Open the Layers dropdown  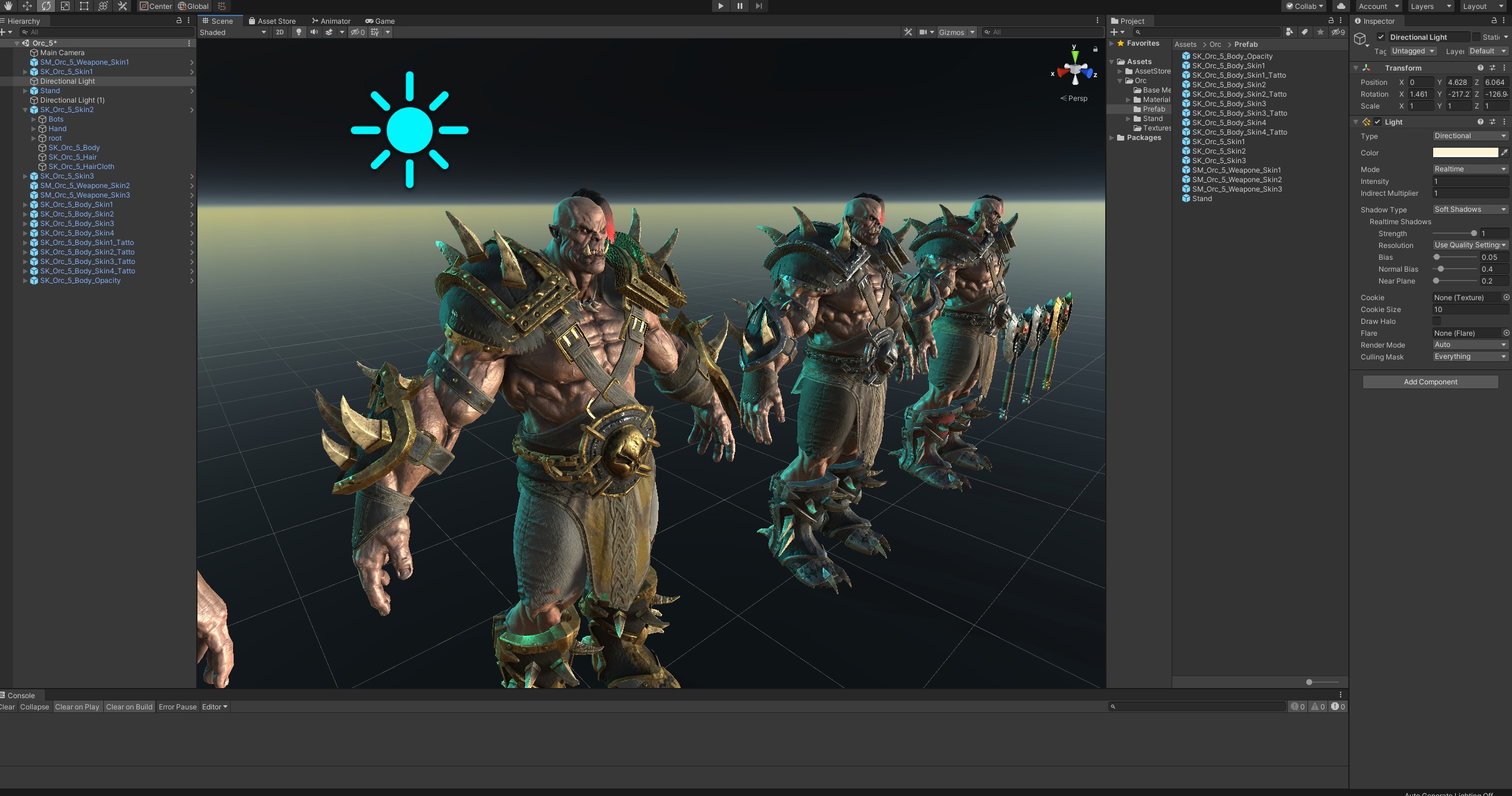pyautogui.click(x=1430, y=6)
